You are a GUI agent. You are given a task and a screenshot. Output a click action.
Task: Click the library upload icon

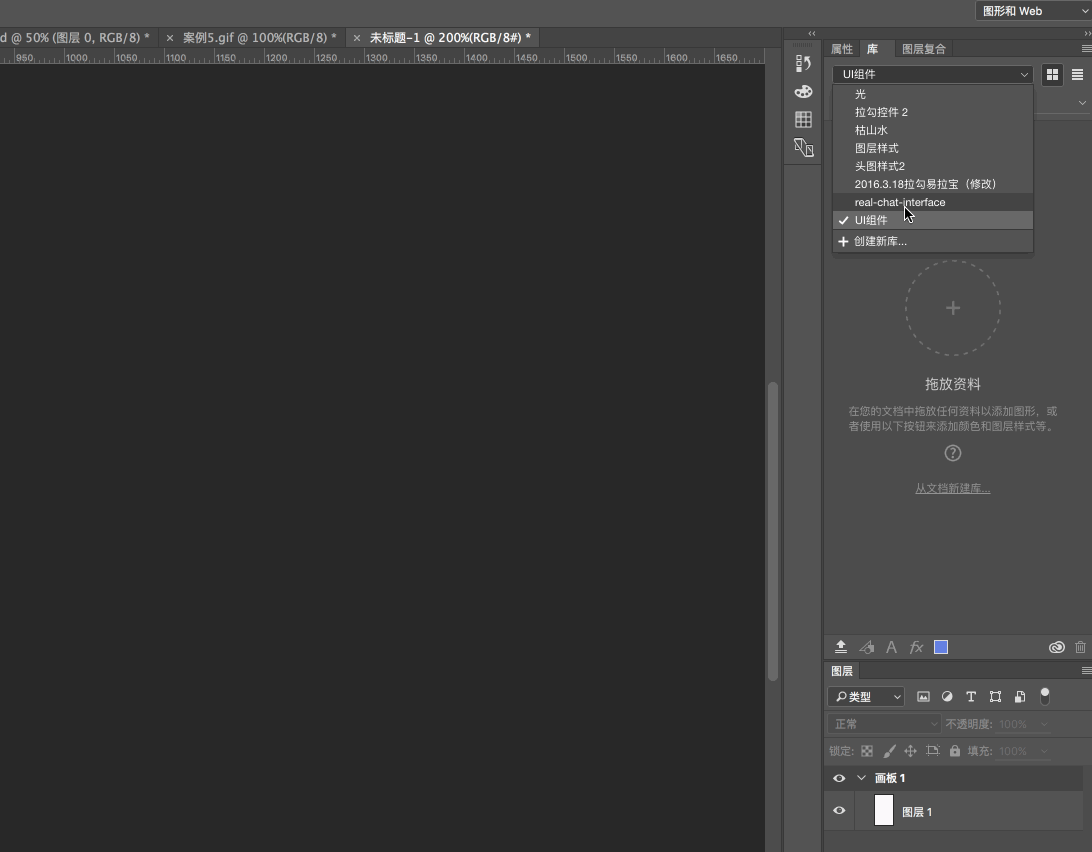click(841, 647)
